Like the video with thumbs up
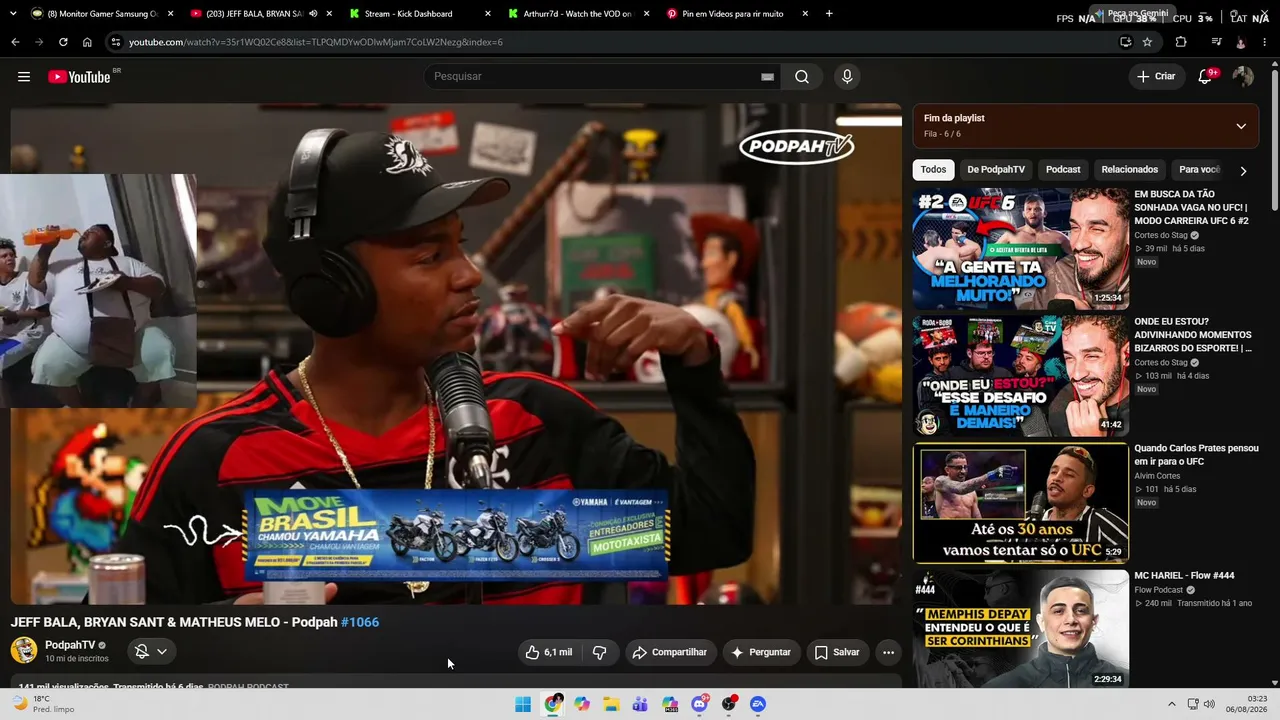 pyautogui.click(x=549, y=652)
